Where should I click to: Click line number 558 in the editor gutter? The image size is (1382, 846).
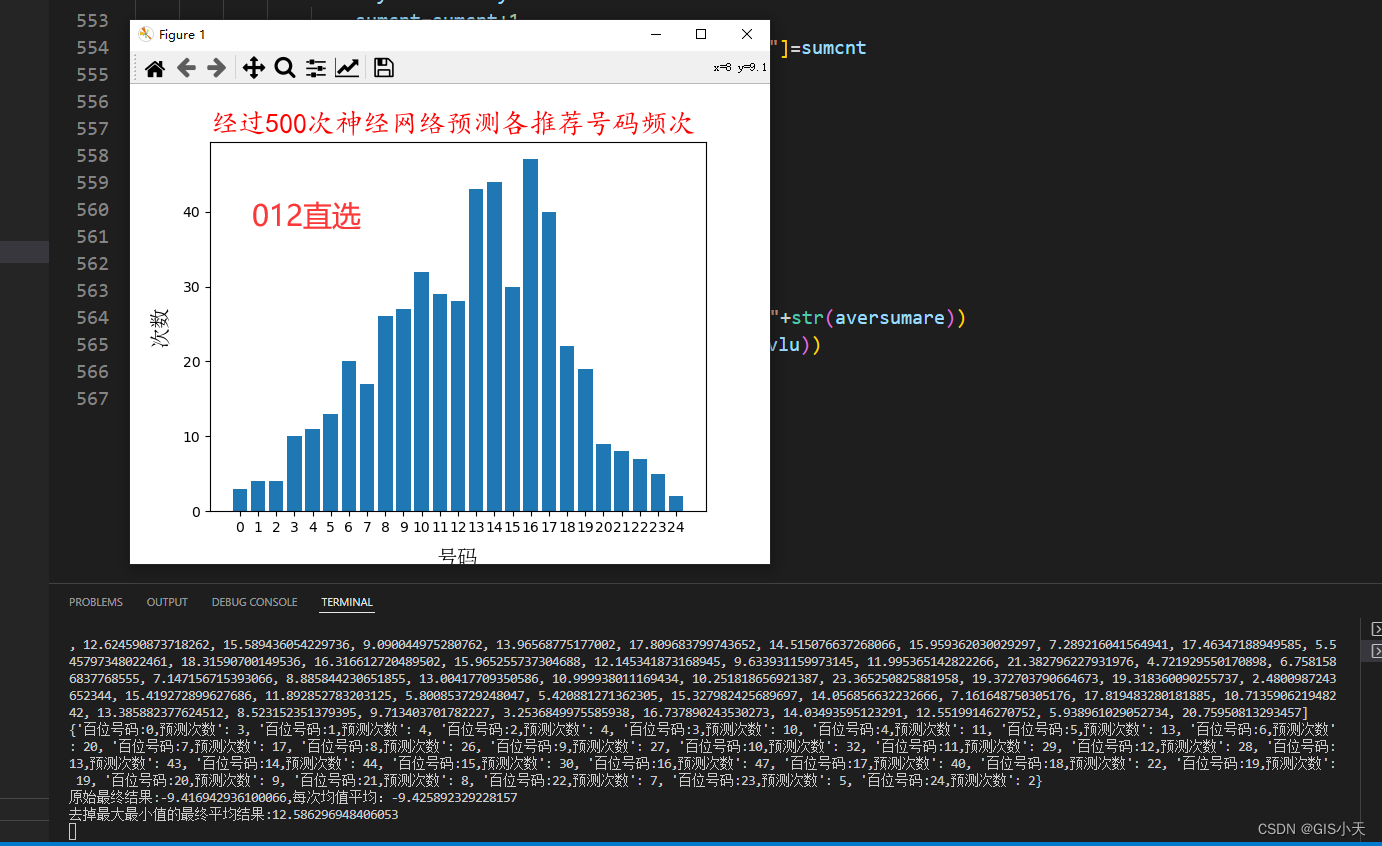92,156
